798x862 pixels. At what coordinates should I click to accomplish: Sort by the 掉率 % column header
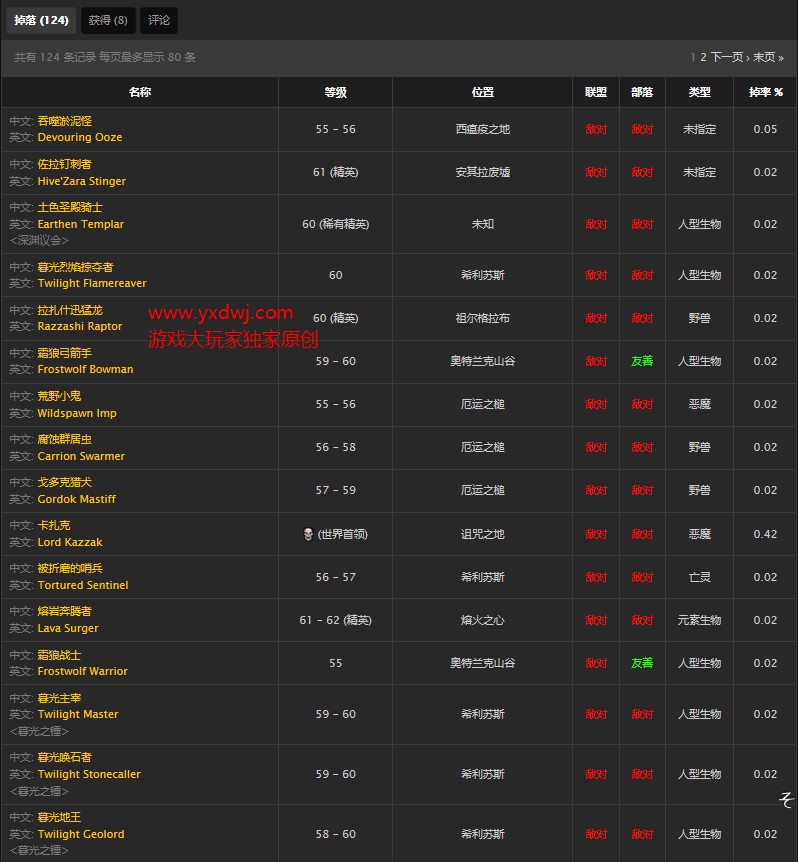coord(765,92)
